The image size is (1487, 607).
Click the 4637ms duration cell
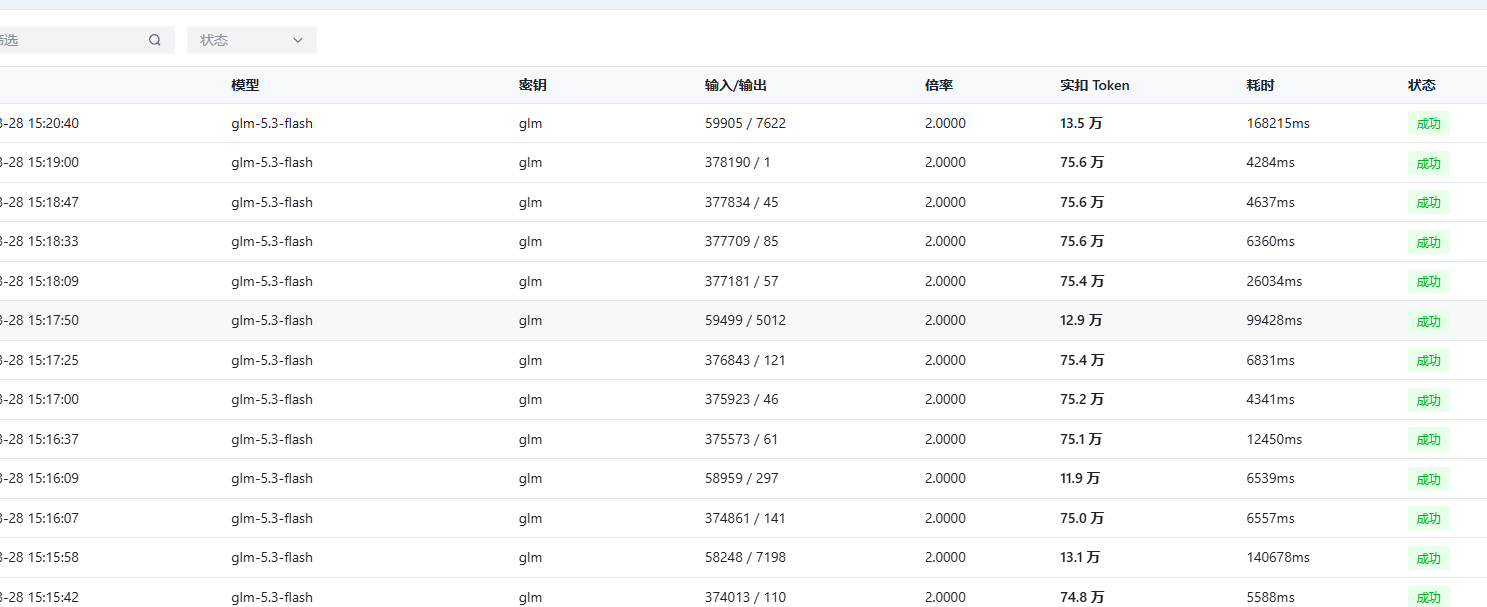[x=1271, y=202]
